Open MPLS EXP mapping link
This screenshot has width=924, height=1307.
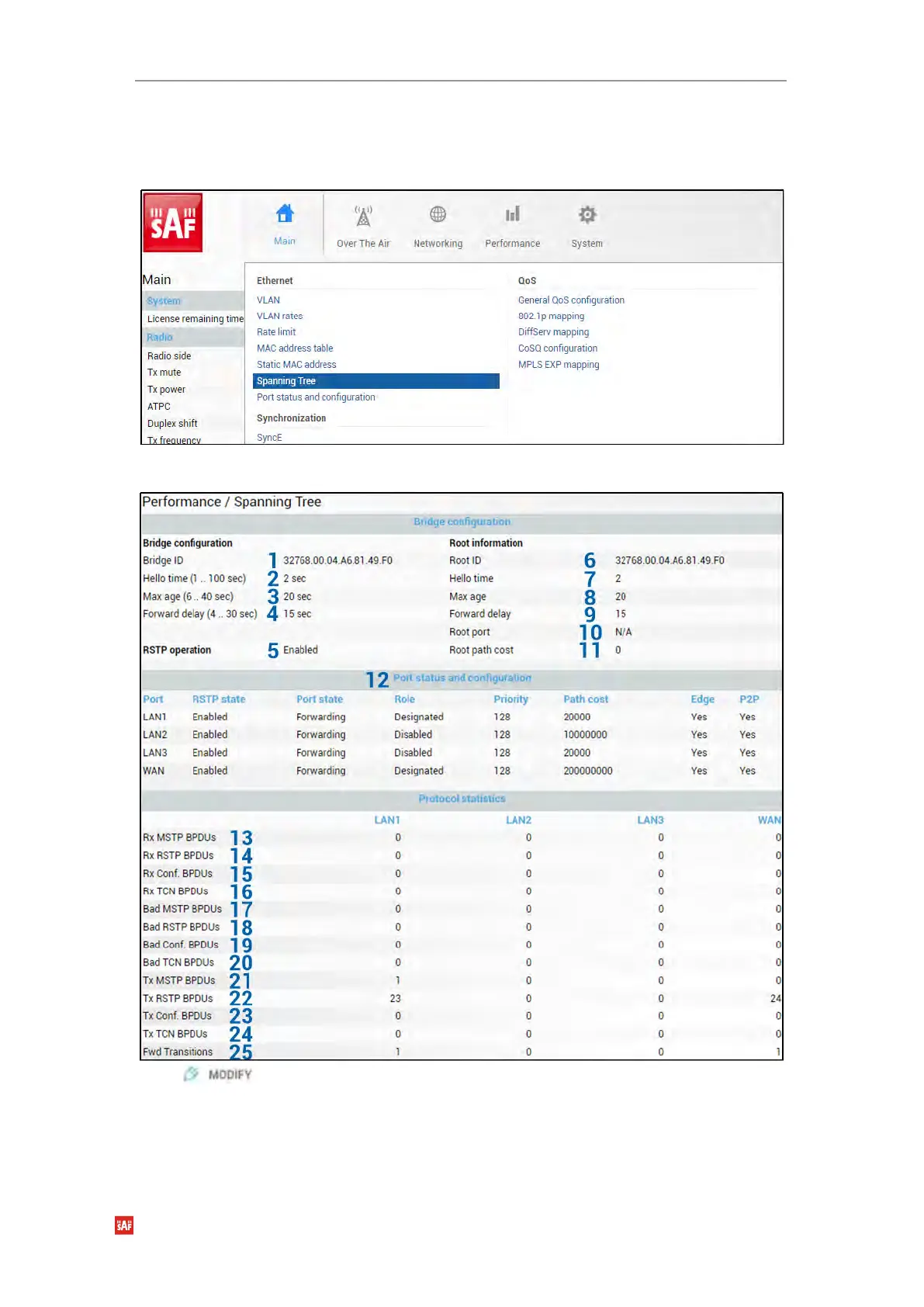(559, 365)
